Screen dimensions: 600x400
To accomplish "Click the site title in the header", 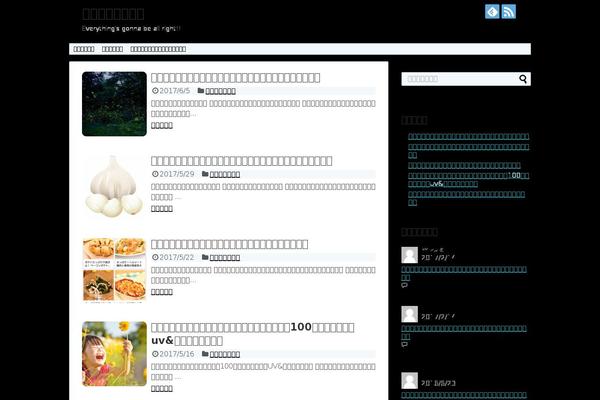I will (x=113, y=14).
